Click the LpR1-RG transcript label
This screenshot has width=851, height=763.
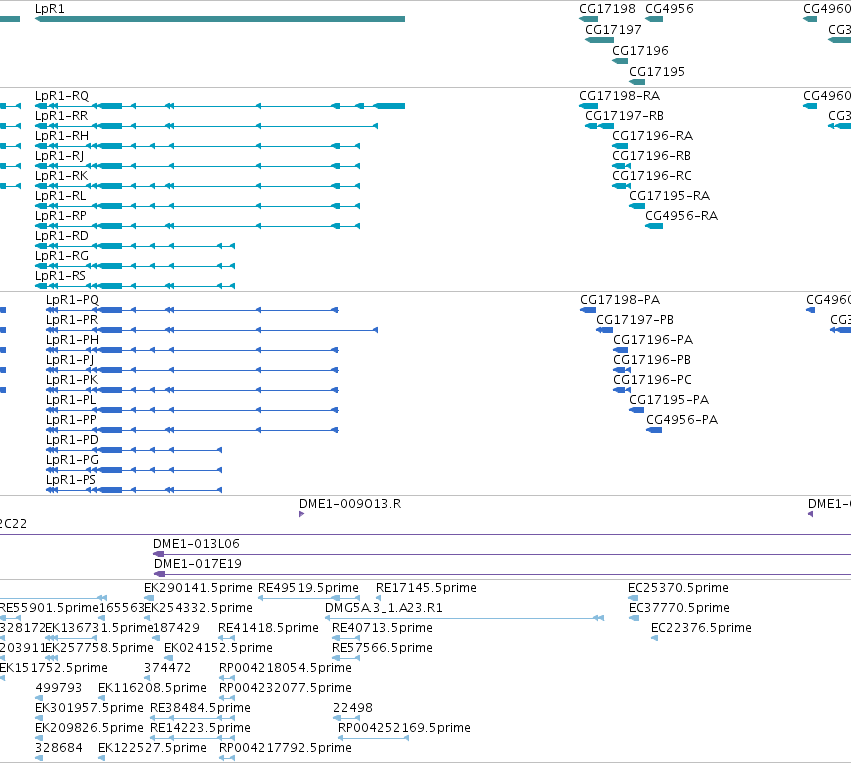click(x=62, y=256)
